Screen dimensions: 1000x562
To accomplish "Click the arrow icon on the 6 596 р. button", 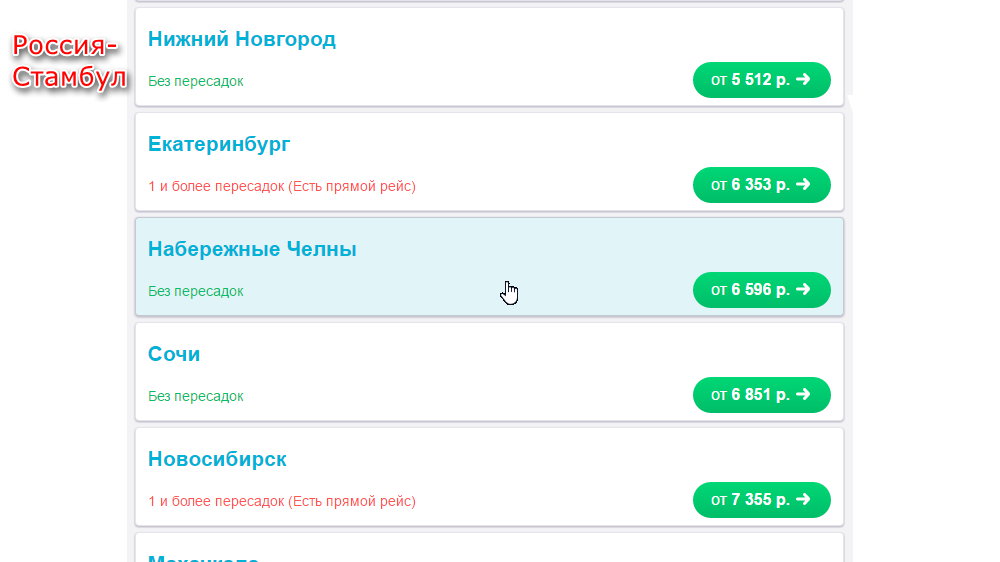I will pos(803,289).
